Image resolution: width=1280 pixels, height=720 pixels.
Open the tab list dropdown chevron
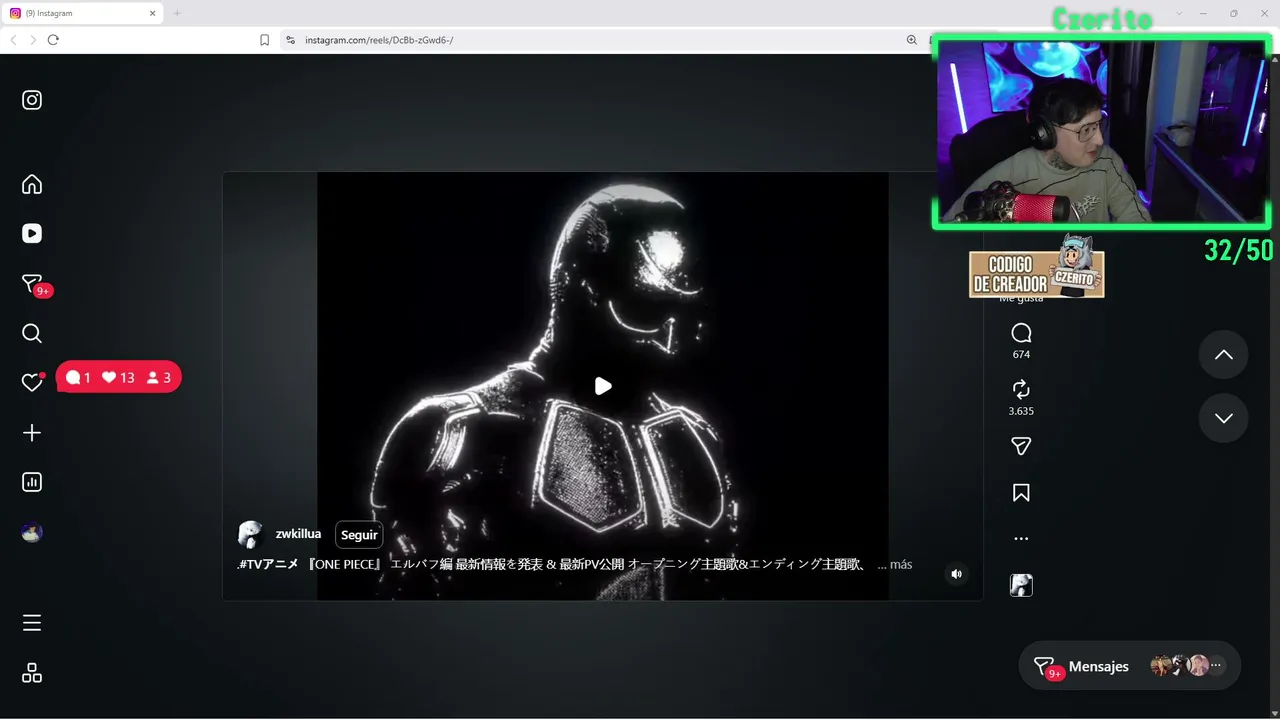click(1179, 13)
